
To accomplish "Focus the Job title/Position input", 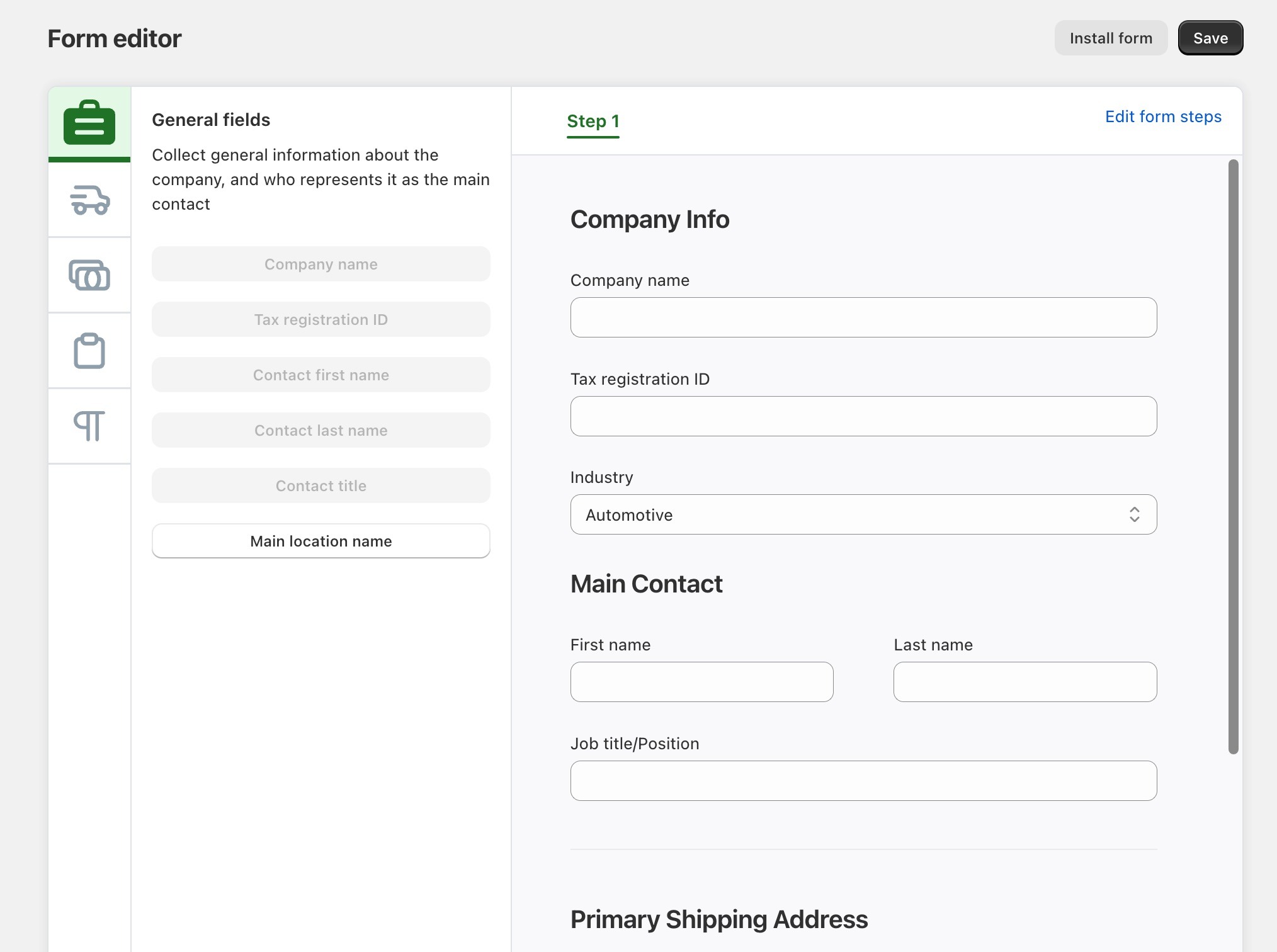I will 863,781.
